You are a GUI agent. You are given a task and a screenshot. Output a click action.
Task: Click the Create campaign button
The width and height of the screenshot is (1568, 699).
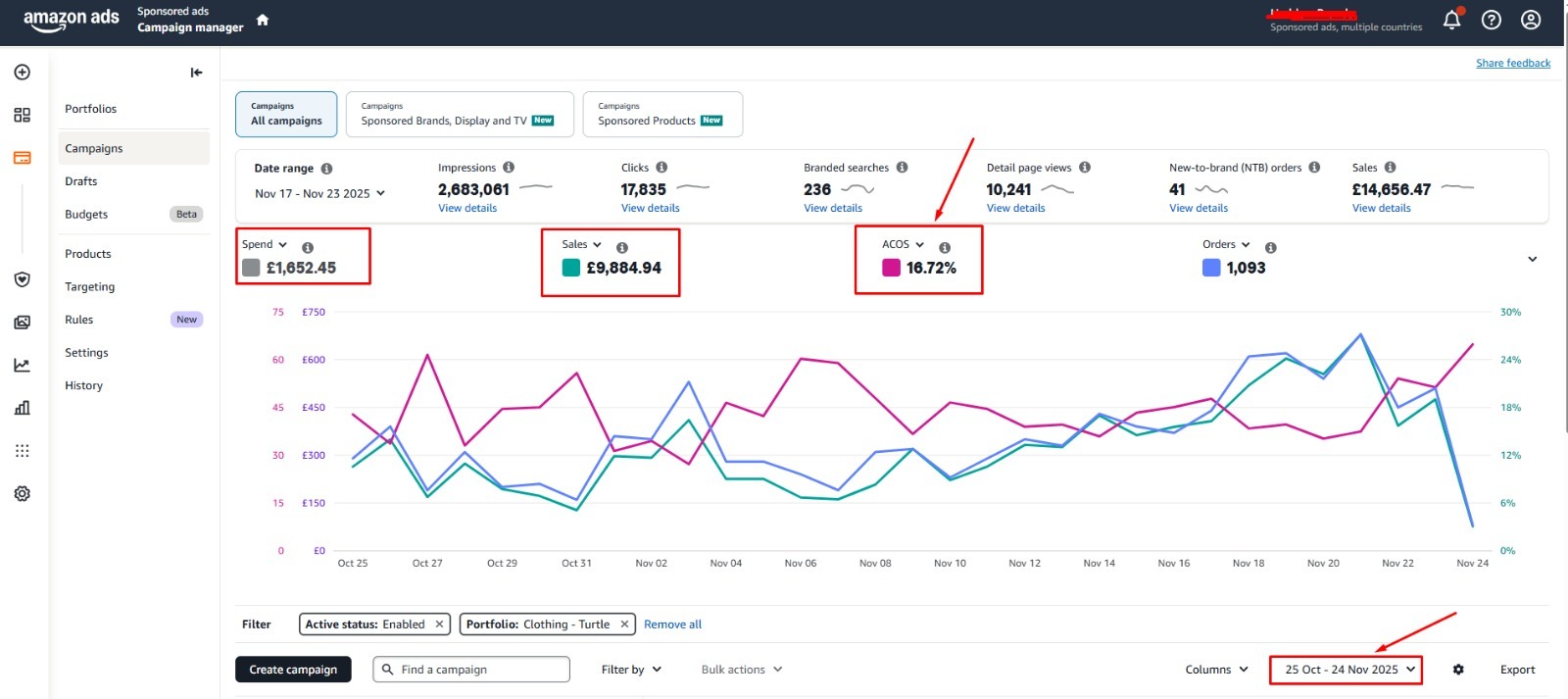tap(293, 670)
